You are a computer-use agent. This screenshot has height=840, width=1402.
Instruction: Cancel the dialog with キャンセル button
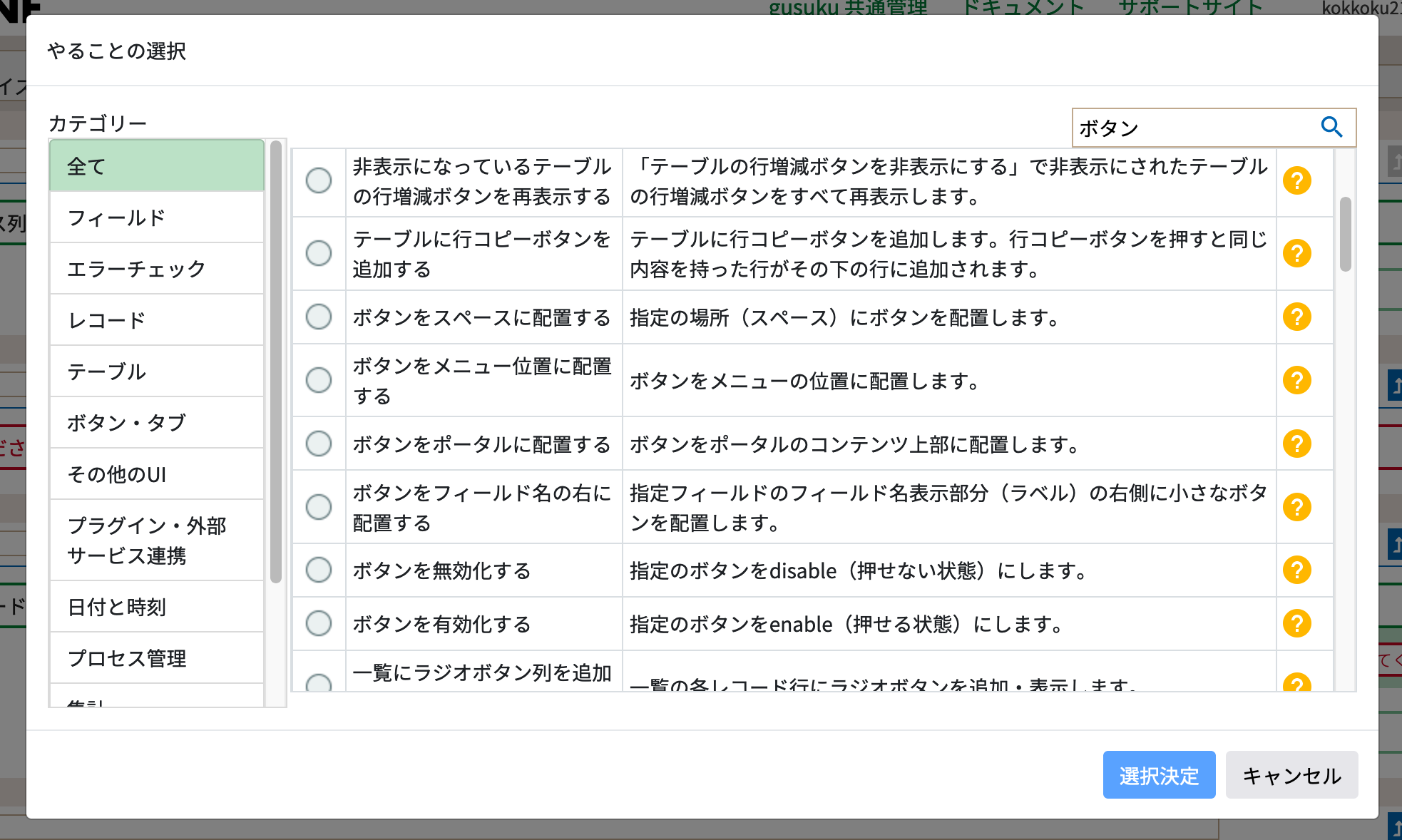(1291, 775)
